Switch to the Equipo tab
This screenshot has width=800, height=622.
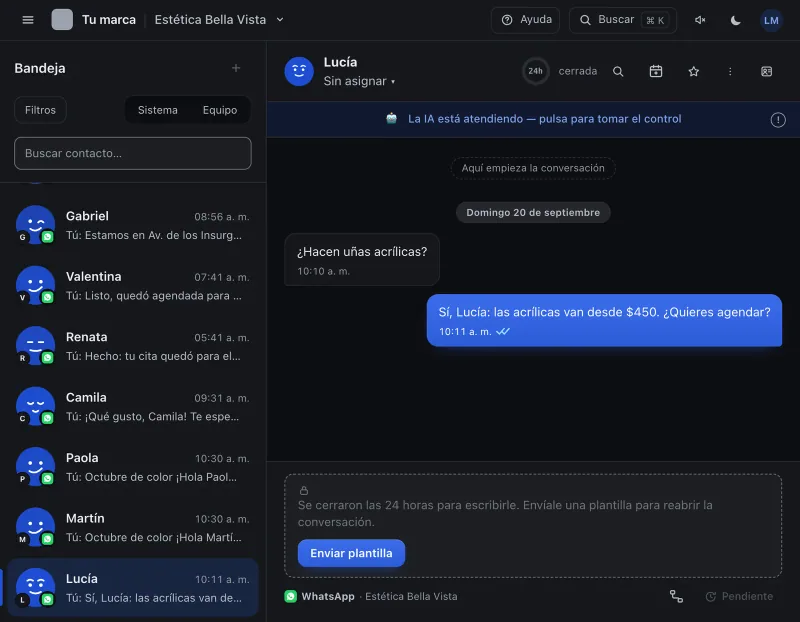220,110
